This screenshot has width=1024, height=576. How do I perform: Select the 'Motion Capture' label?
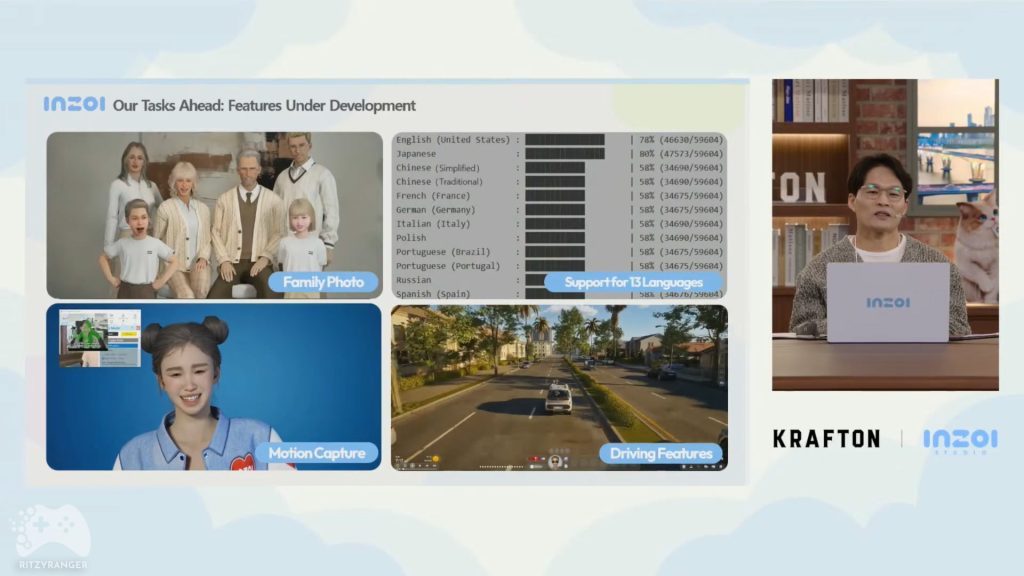[317, 453]
